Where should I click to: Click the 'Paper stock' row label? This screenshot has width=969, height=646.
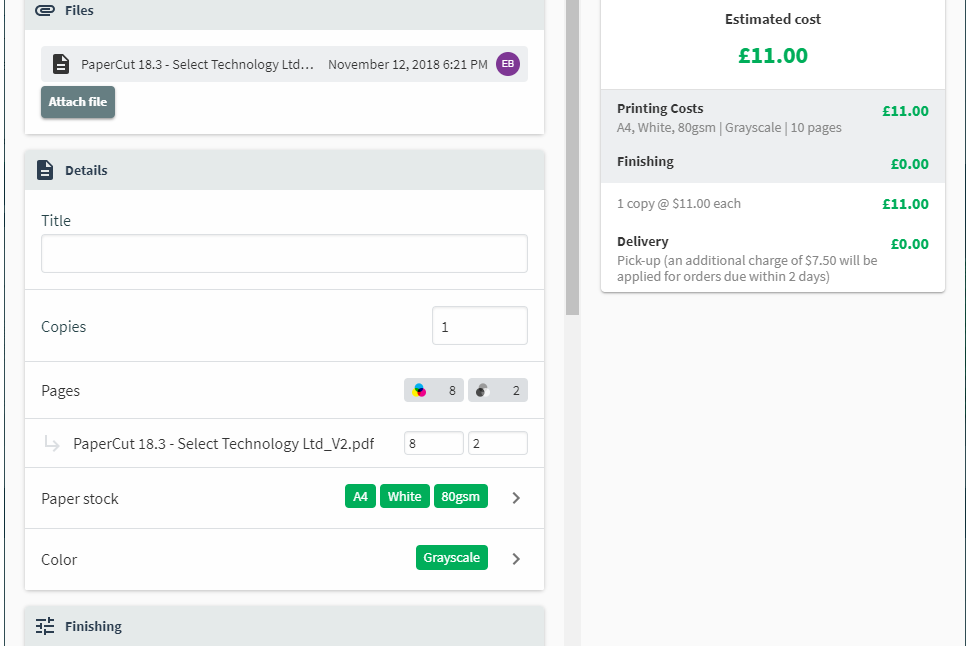[x=80, y=499]
